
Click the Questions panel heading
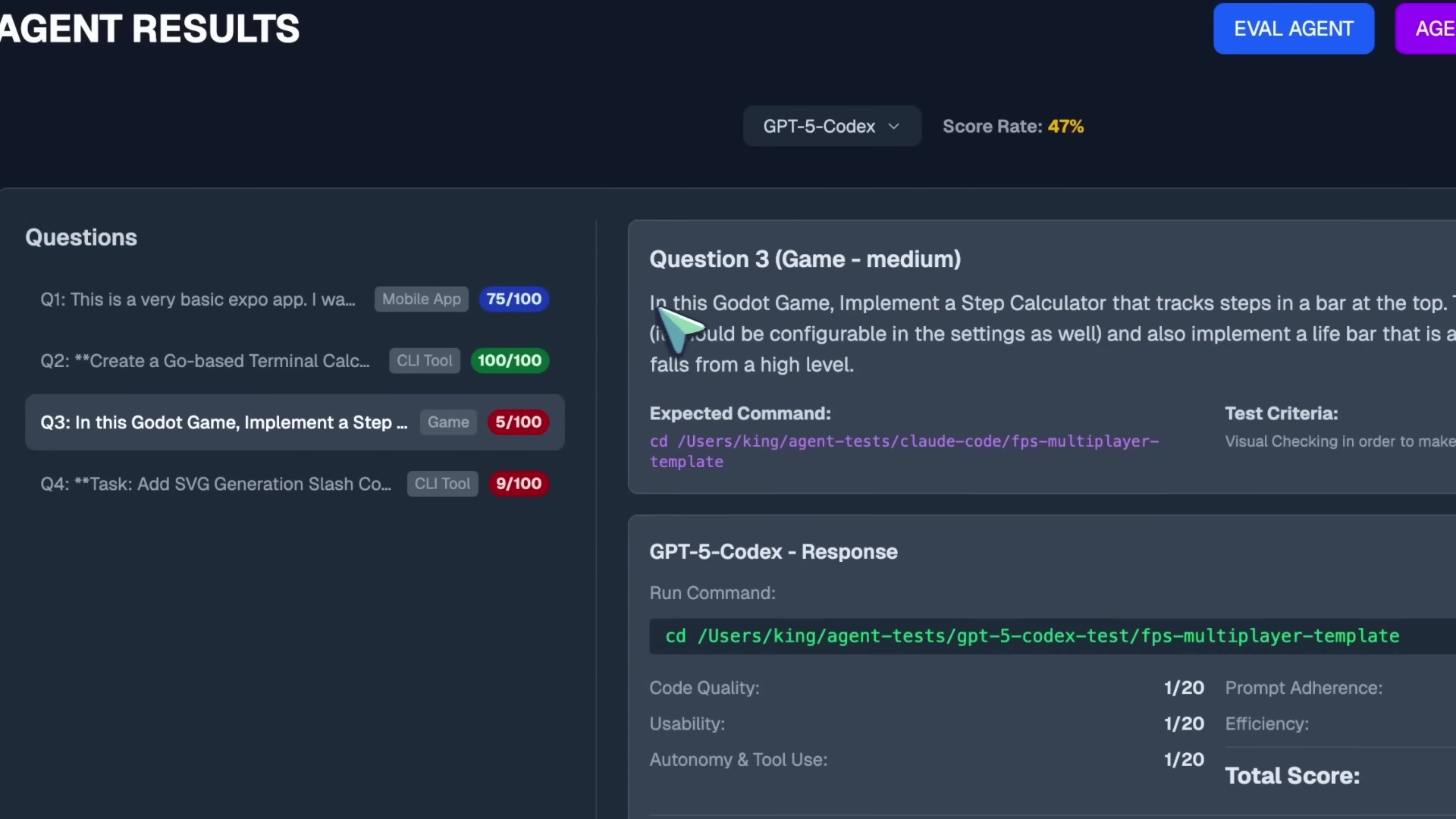click(81, 238)
